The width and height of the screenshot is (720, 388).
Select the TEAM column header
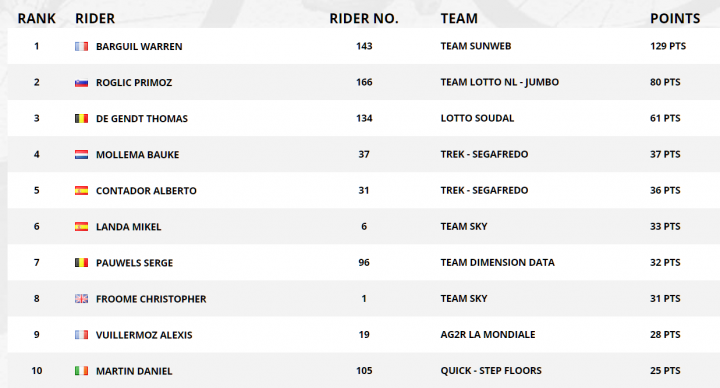pyautogui.click(x=459, y=18)
